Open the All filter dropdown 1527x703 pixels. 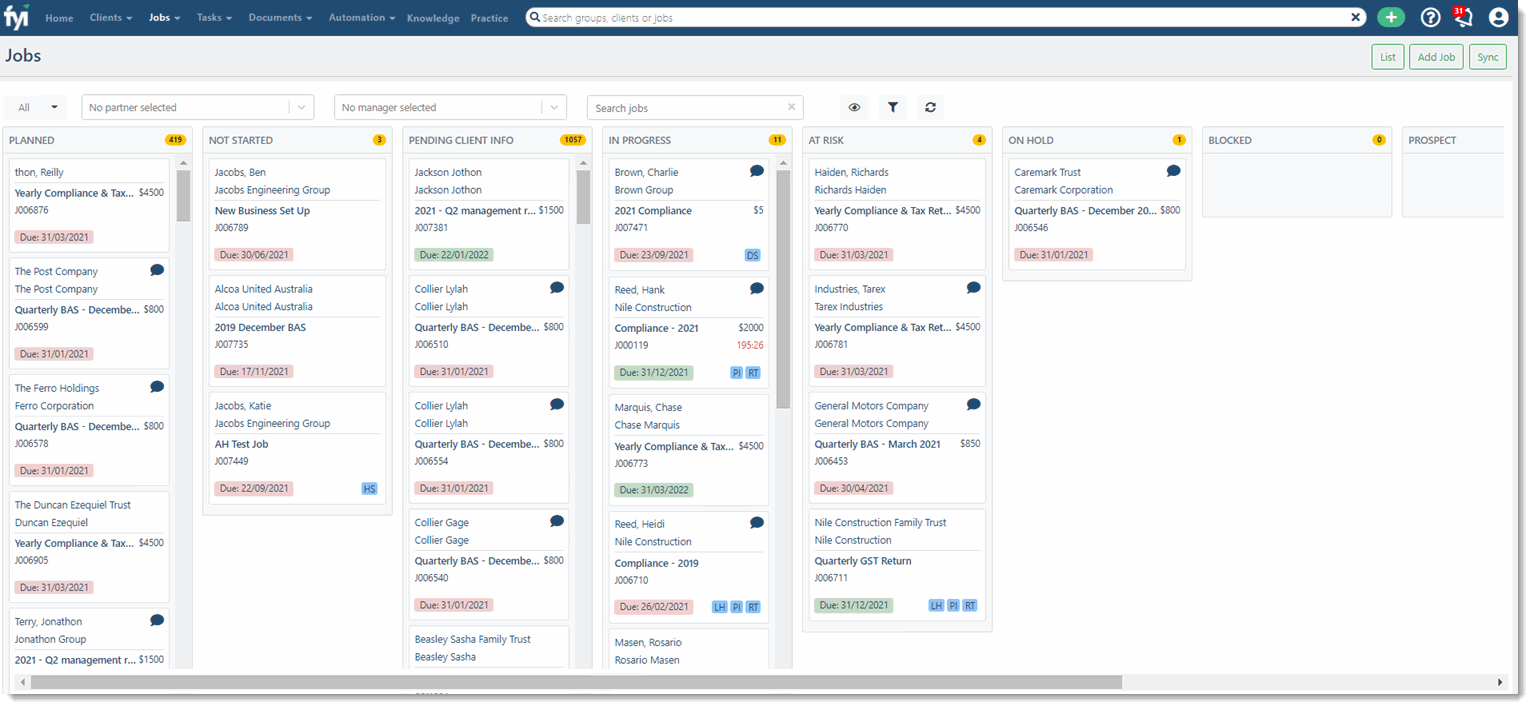click(35, 107)
